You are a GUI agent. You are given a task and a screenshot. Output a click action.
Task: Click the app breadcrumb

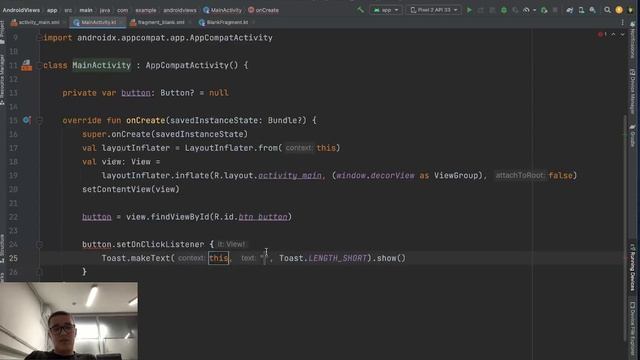coord(52,10)
